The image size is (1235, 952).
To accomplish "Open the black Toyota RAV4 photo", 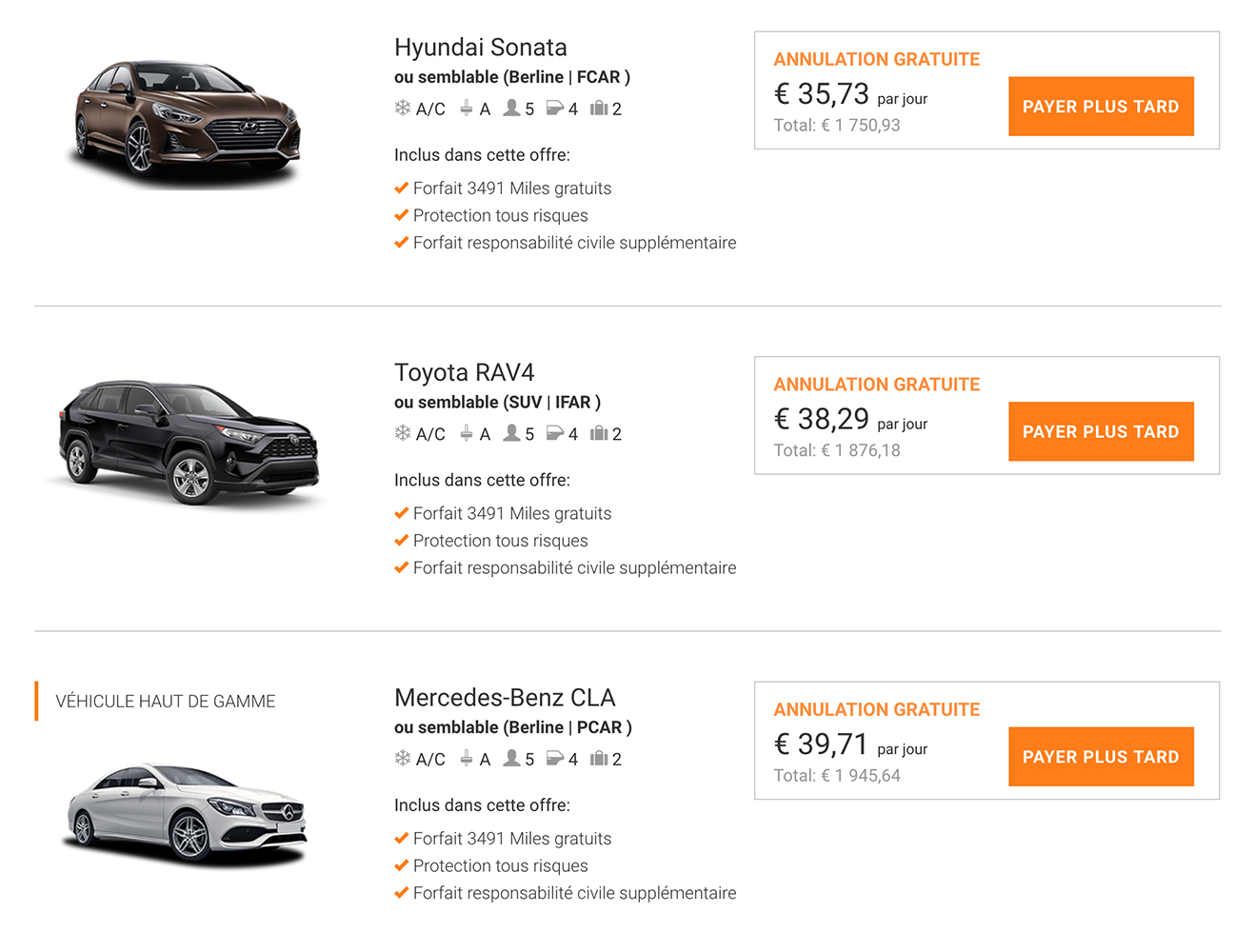I will pyautogui.click(x=189, y=443).
